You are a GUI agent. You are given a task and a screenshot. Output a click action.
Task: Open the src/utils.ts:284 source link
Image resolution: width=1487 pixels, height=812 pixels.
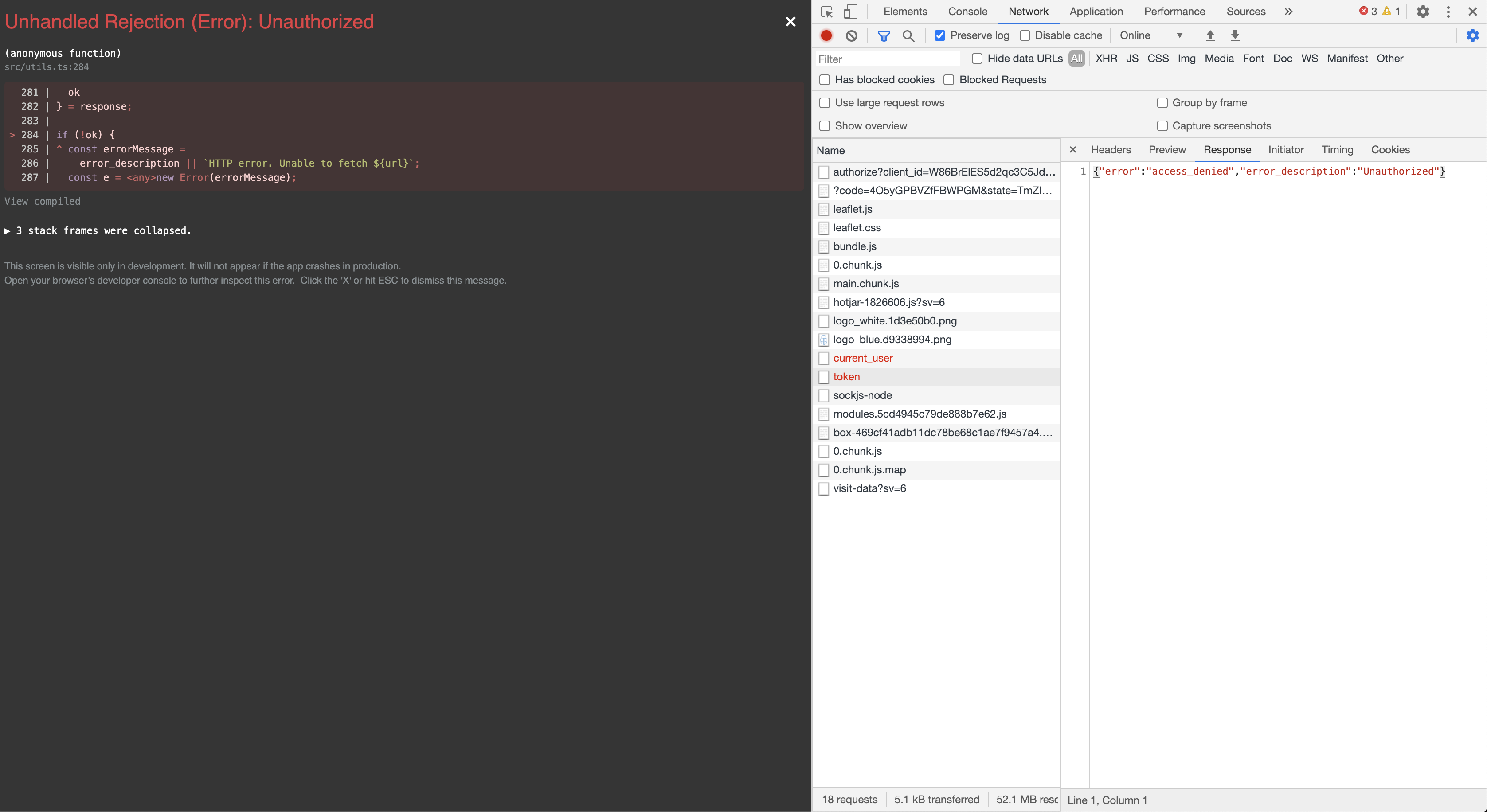(47, 67)
